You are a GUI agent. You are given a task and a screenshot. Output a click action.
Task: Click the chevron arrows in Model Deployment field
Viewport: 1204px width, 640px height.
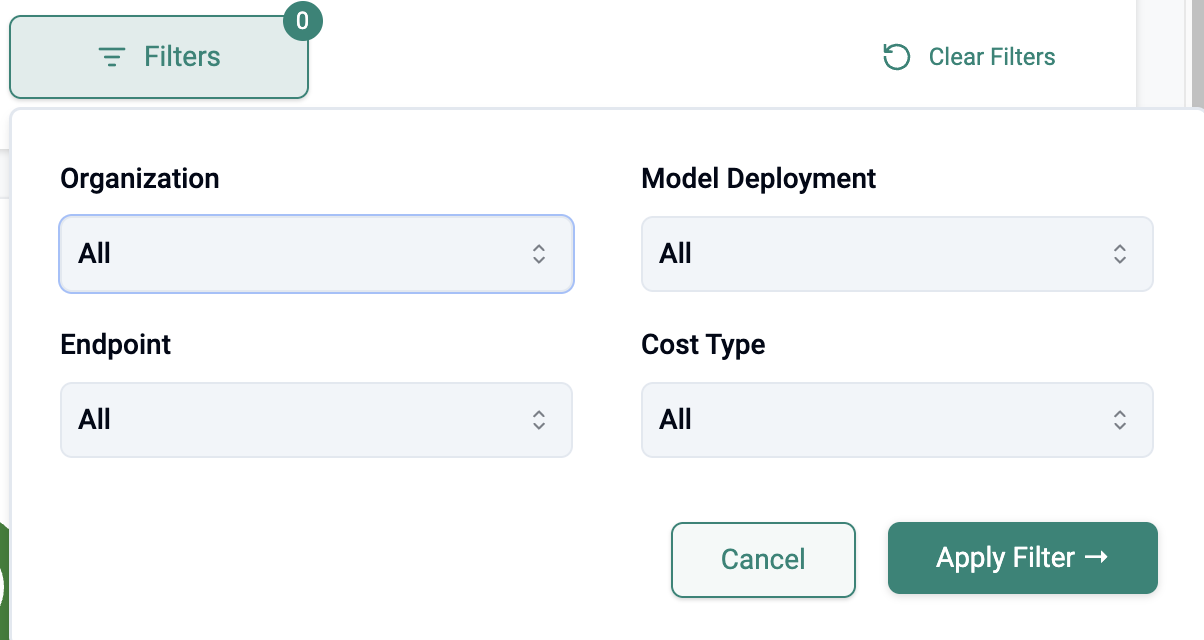click(x=1120, y=254)
